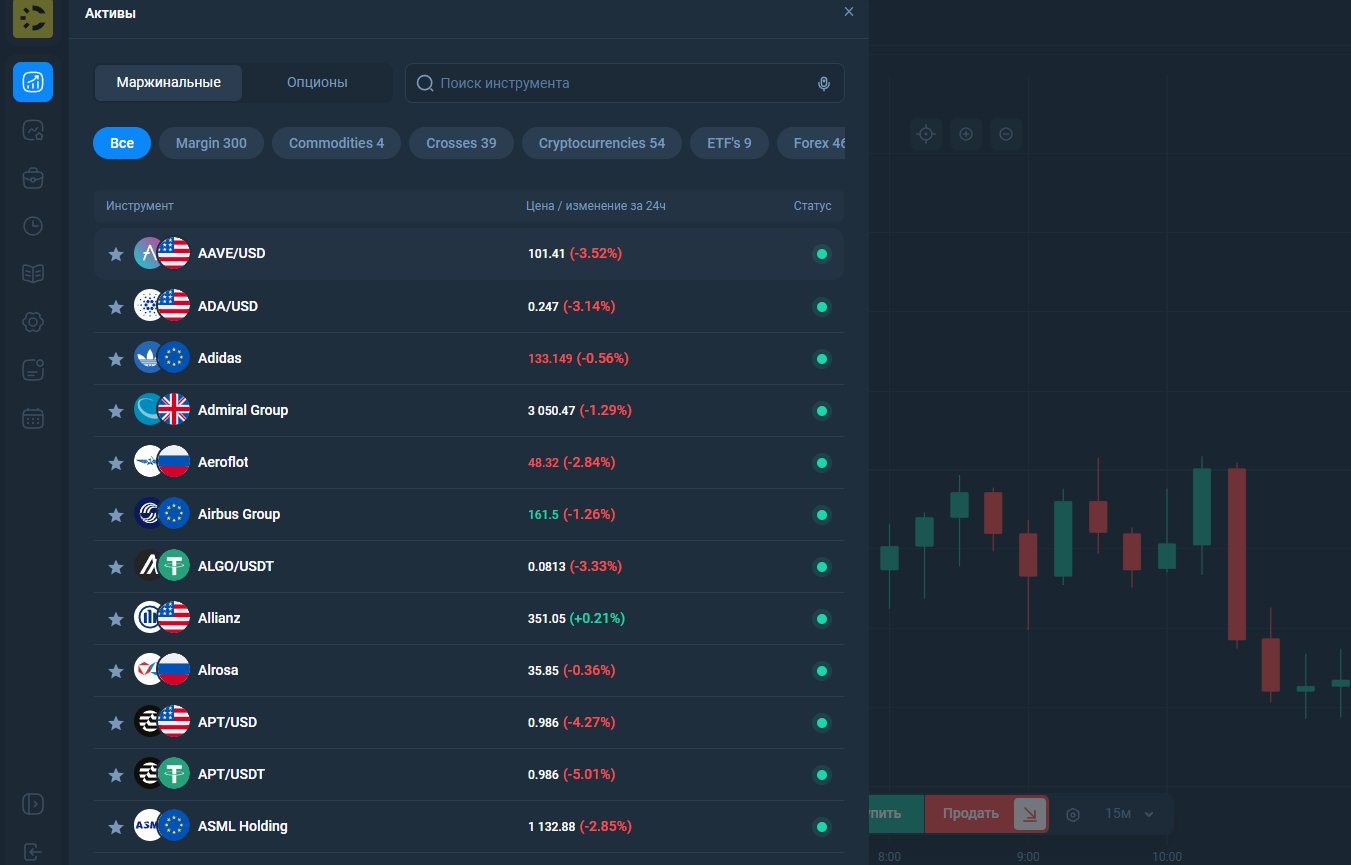
Task: Click the crosshair icon above chart
Action: click(926, 134)
